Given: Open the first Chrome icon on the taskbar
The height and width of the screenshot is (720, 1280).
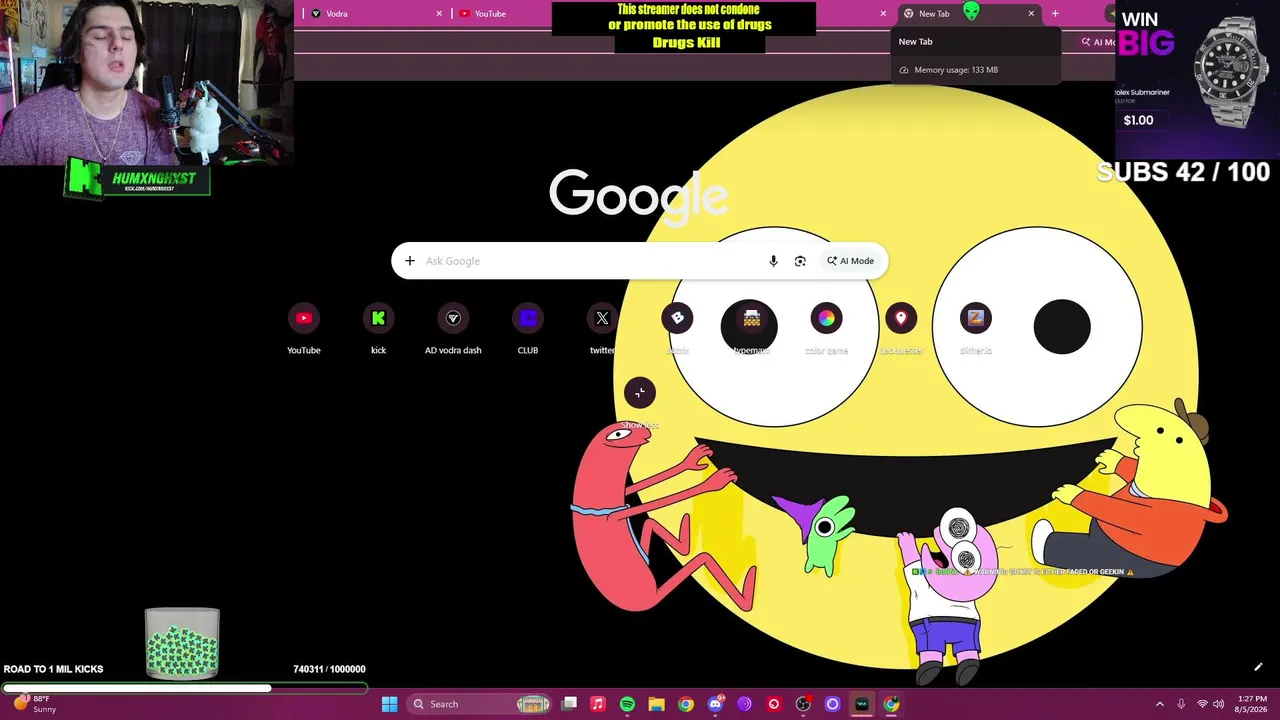Looking at the screenshot, I should point(685,704).
